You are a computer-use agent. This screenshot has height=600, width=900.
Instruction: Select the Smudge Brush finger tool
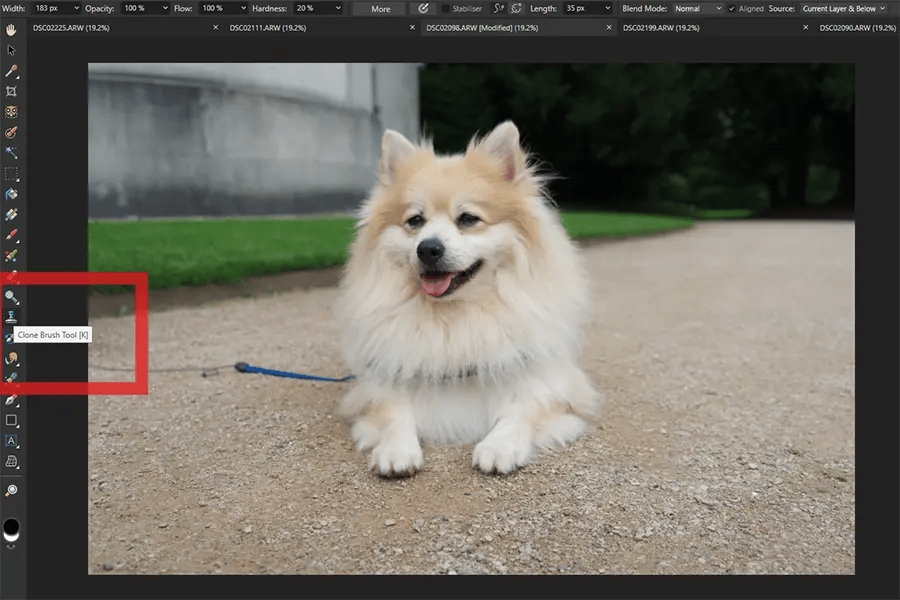(x=11, y=358)
